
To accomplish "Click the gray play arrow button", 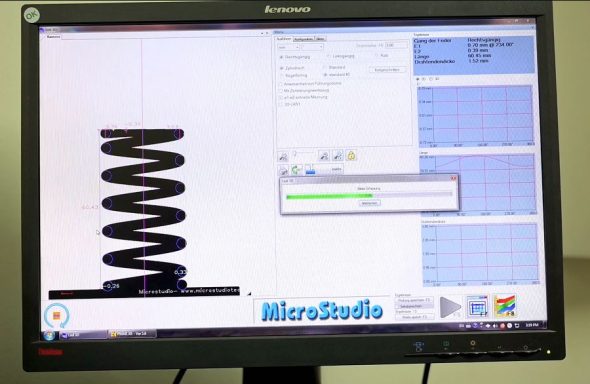I will 450,307.
